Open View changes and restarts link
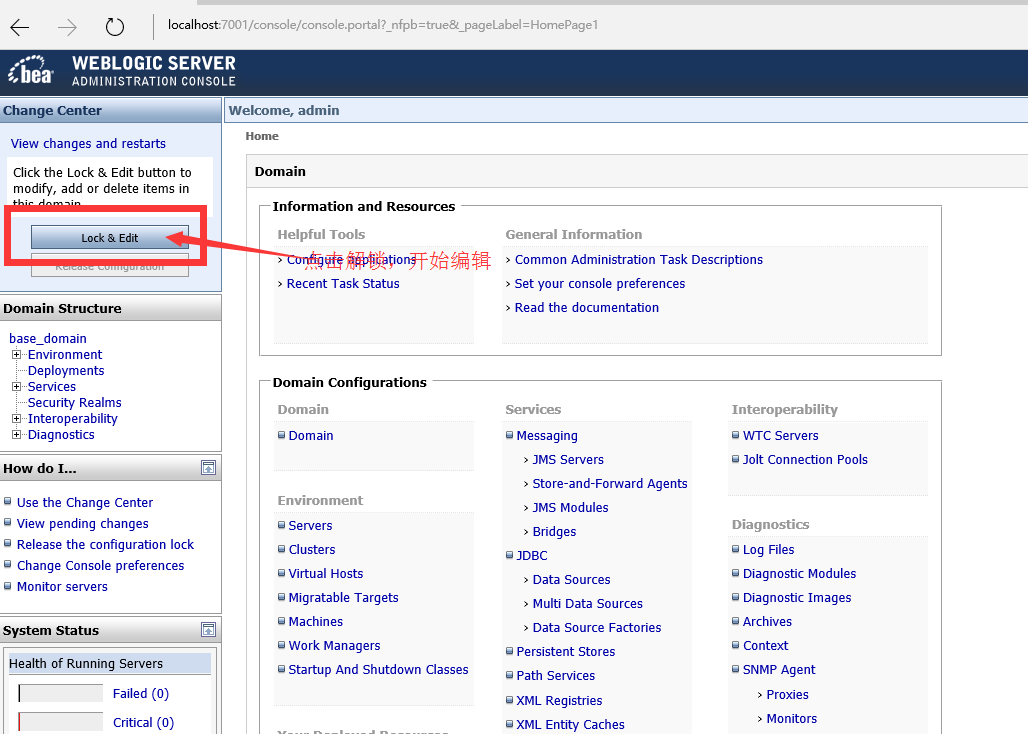1028x734 pixels. click(x=88, y=144)
